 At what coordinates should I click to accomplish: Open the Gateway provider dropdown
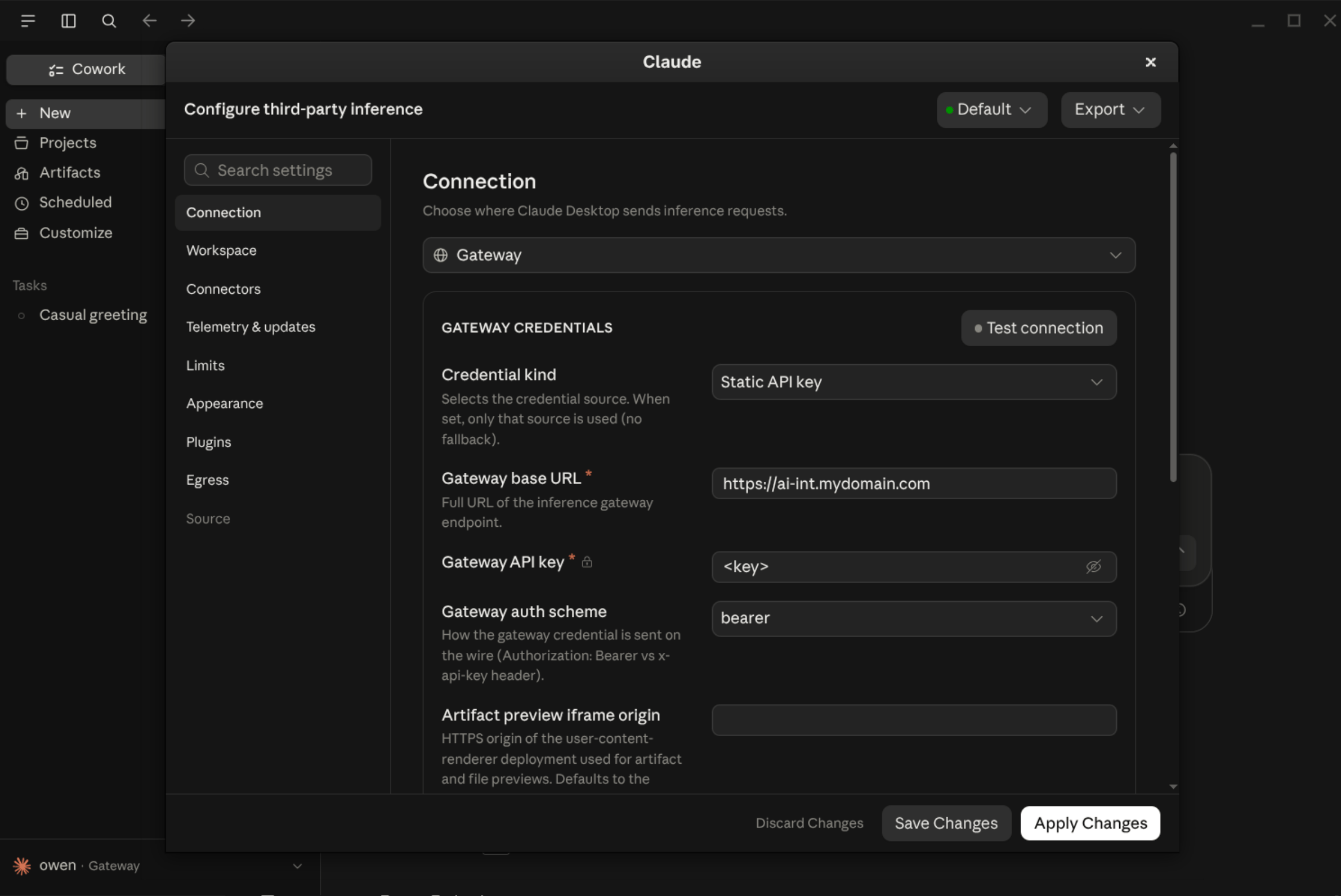point(779,255)
